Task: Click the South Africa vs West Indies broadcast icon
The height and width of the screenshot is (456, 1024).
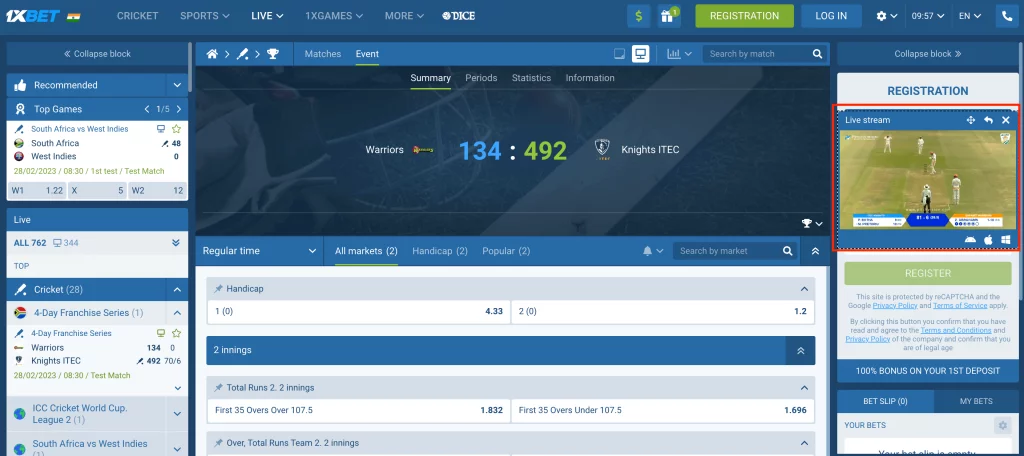Action: point(161,129)
